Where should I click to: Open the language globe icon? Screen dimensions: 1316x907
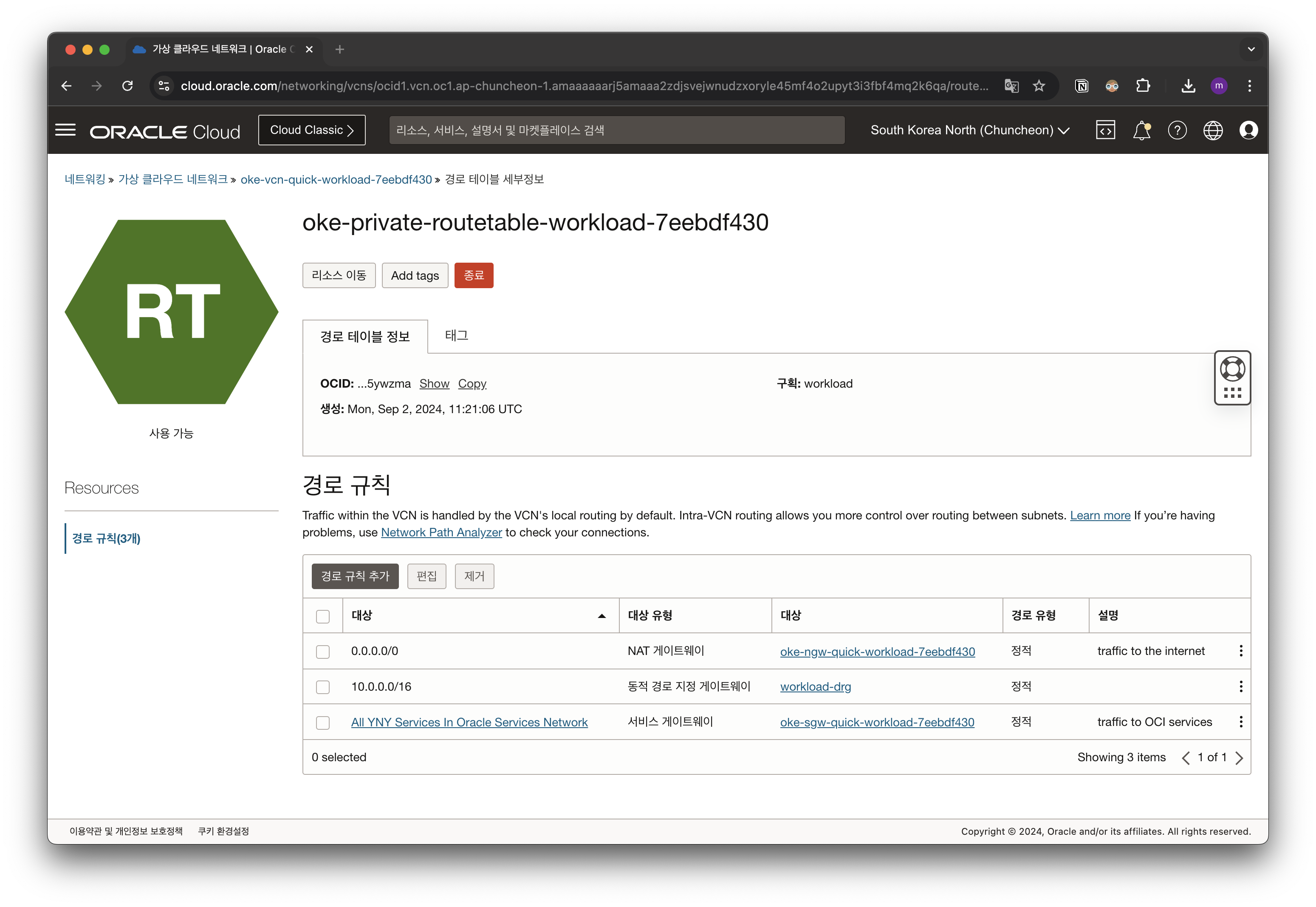pyautogui.click(x=1213, y=130)
